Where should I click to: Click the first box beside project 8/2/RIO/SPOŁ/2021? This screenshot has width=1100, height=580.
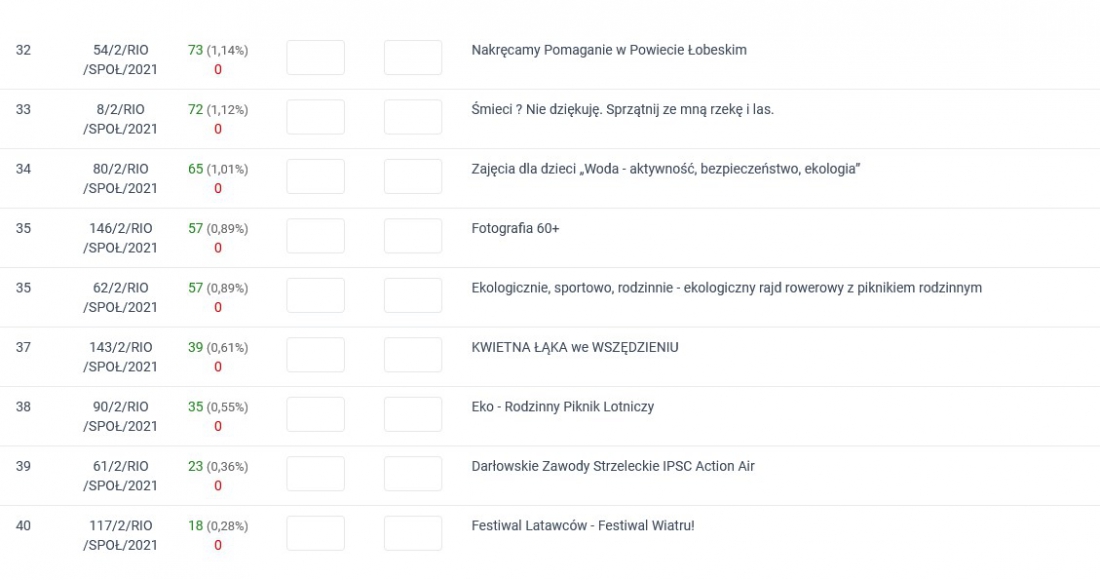[x=315, y=117]
